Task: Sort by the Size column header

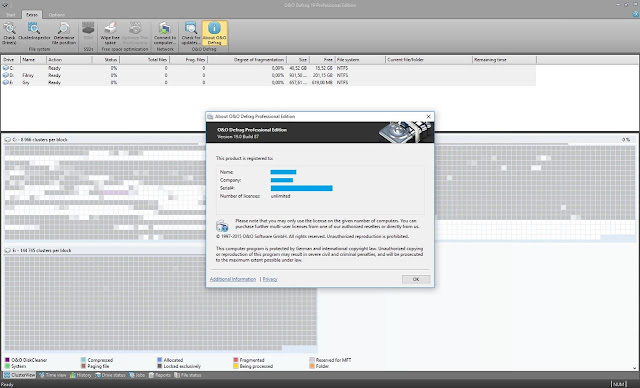Action: click(x=298, y=60)
